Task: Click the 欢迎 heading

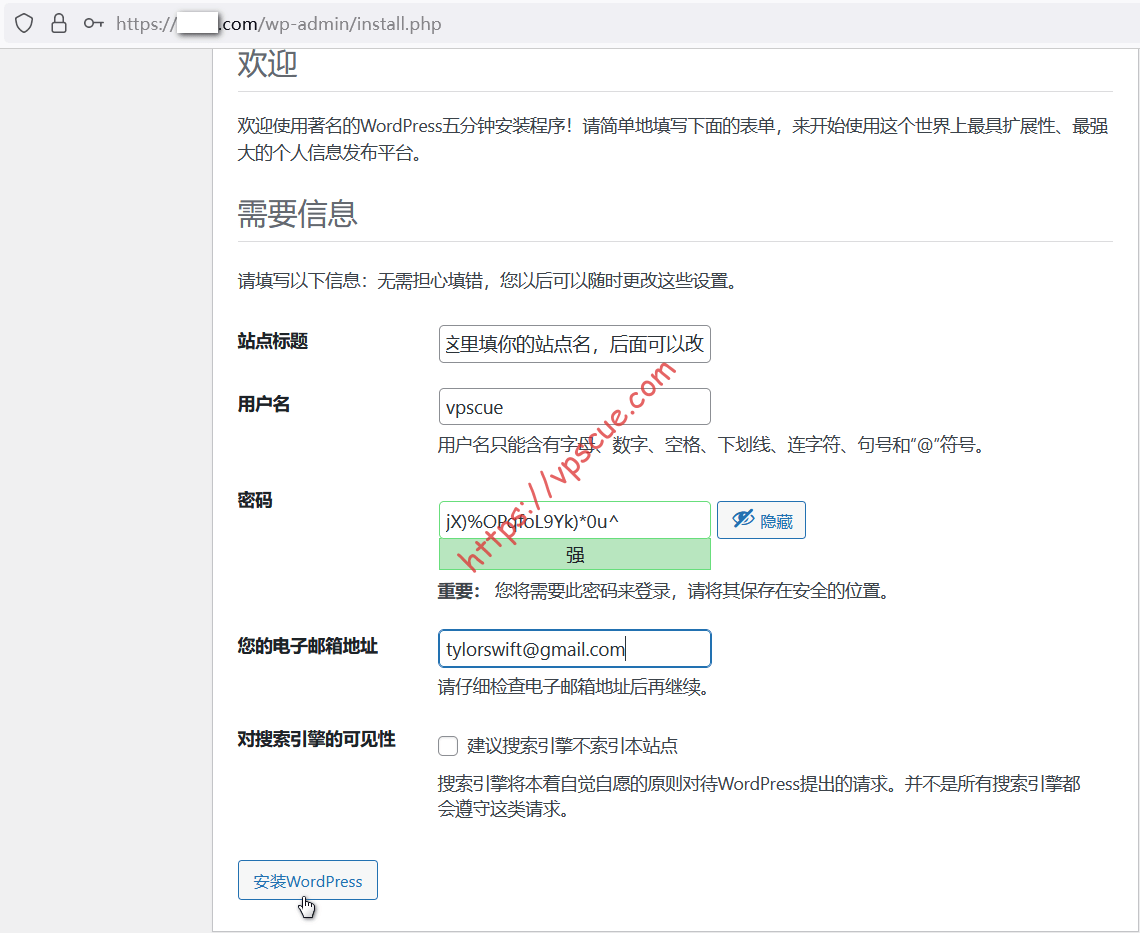Action: coord(268,63)
